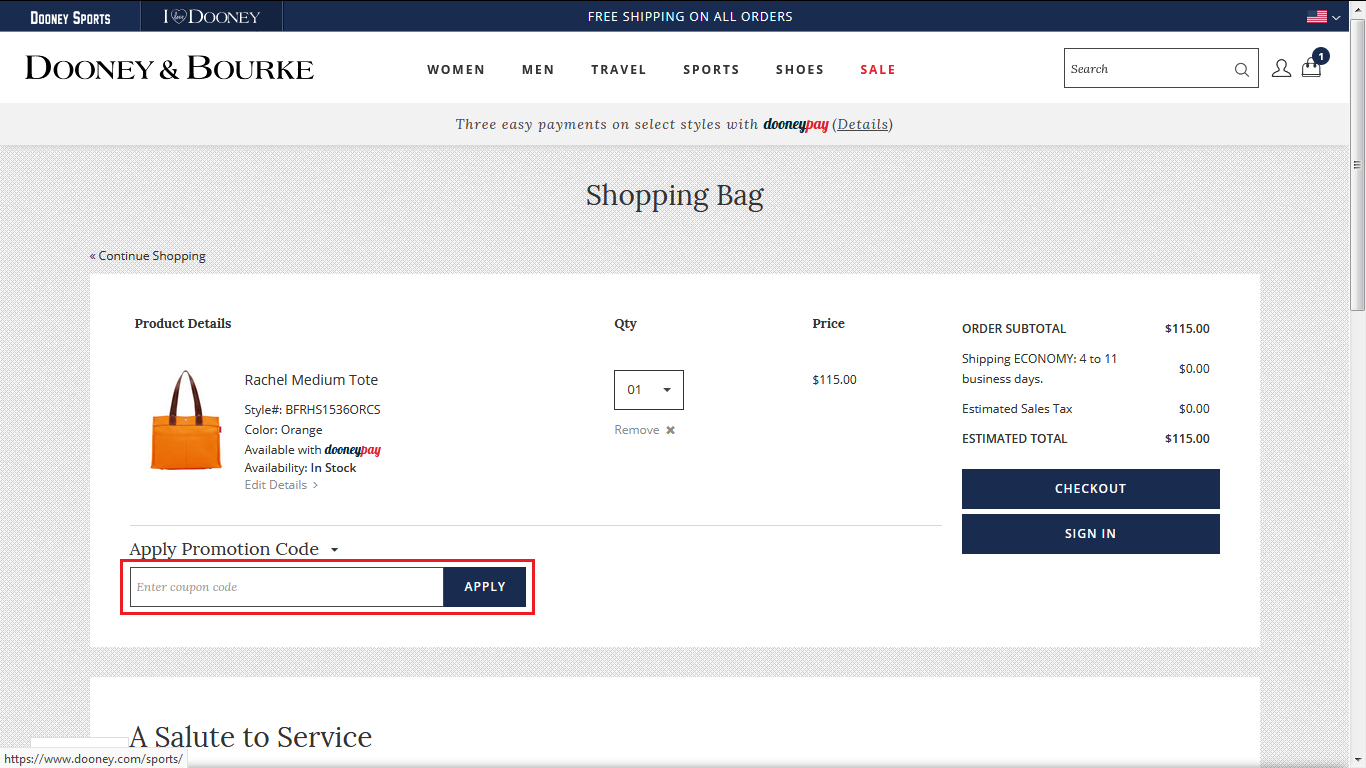Open the account profile icon
Image resolution: width=1366 pixels, height=768 pixels.
click(1281, 68)
